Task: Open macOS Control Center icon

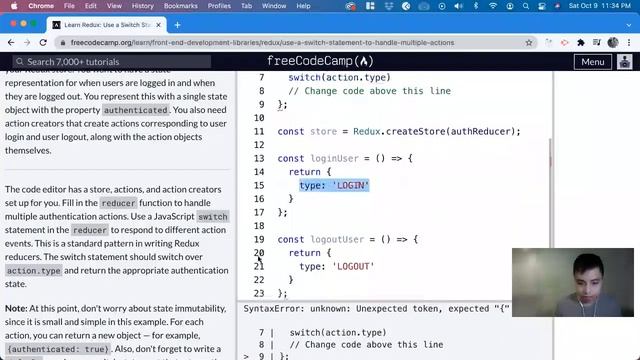Action: point(542,6)
